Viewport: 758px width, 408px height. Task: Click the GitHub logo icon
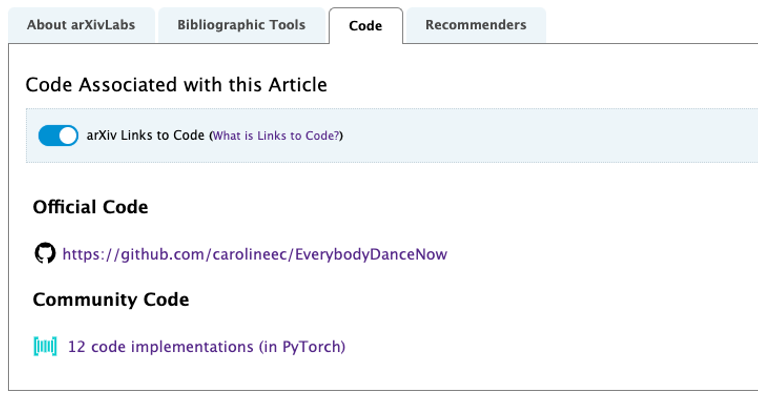[45, 254]
